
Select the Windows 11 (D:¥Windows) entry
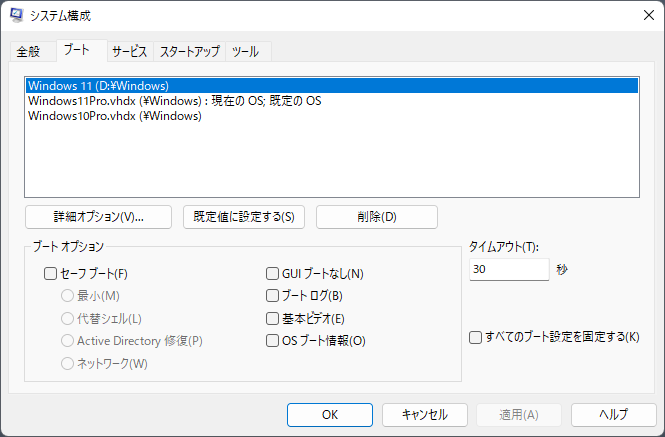(332, 86)
